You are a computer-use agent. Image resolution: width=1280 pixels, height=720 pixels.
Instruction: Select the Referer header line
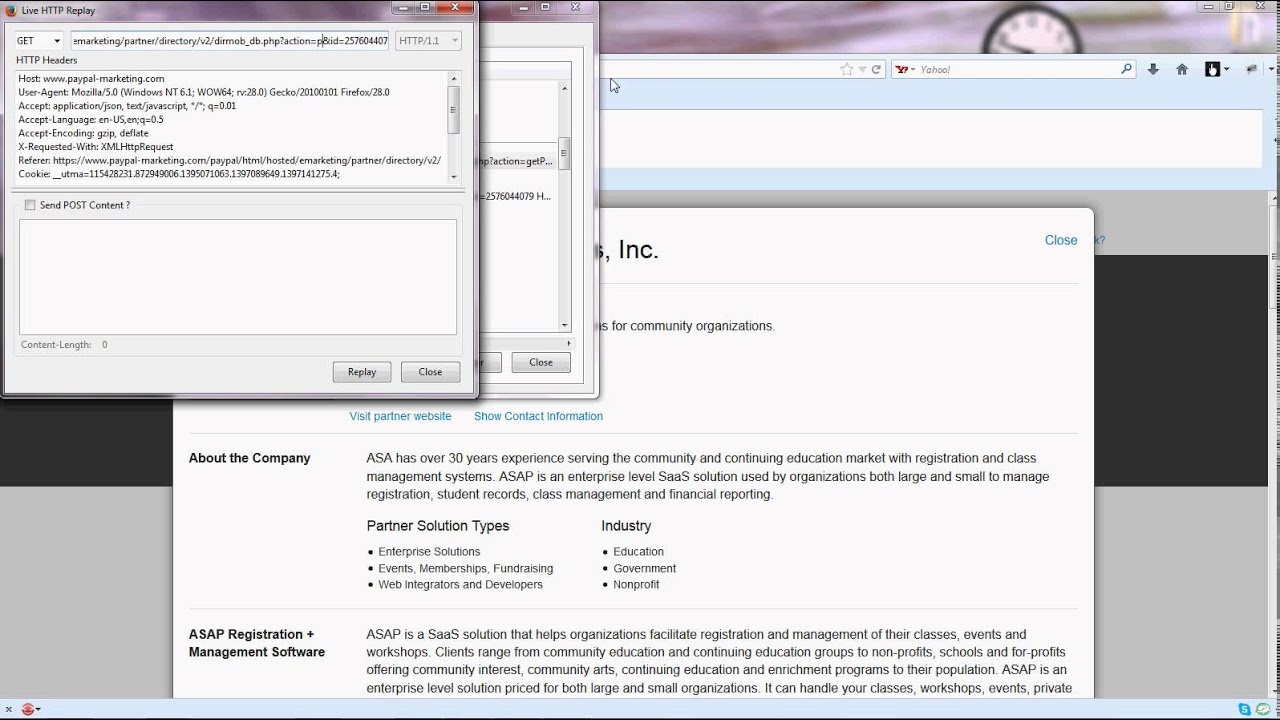click(x=229, y=160)
